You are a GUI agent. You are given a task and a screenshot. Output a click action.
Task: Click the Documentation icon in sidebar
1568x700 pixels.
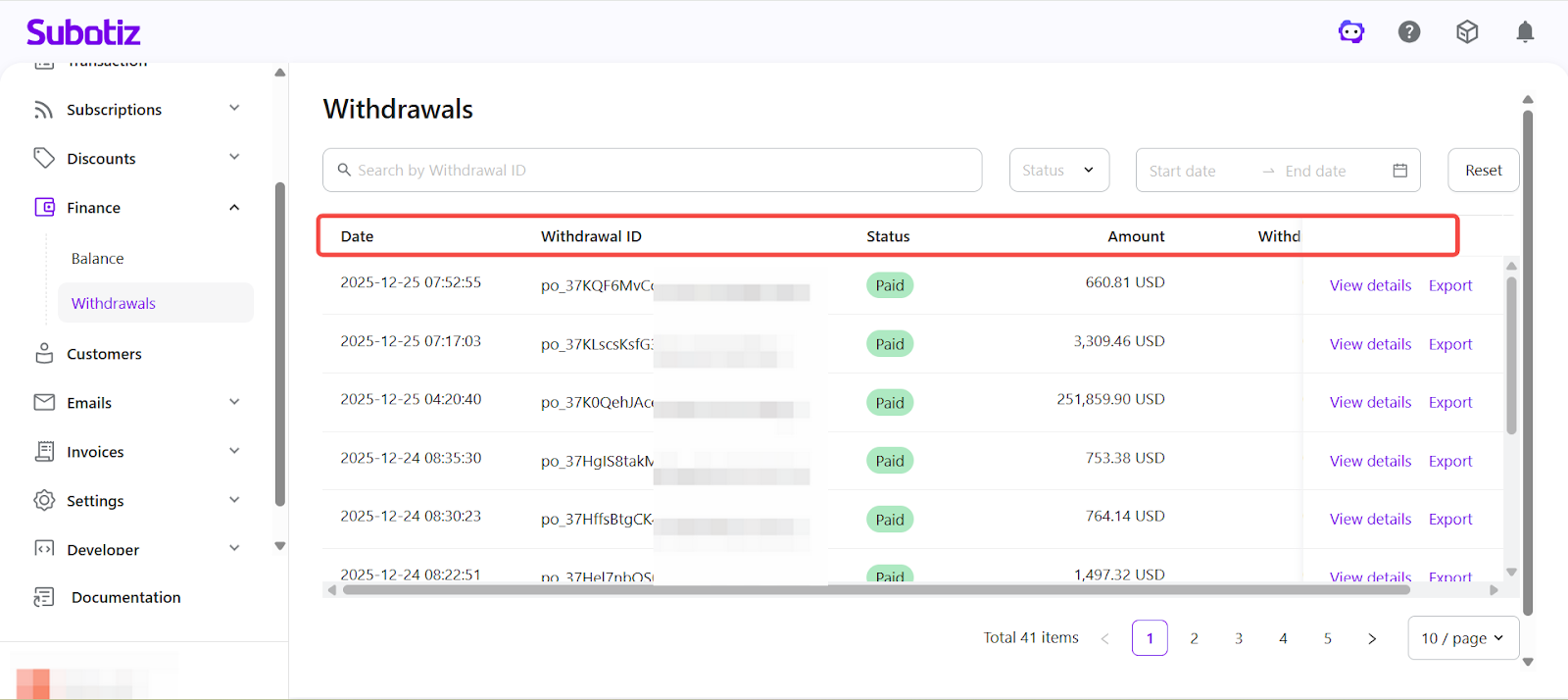[44, 597]
